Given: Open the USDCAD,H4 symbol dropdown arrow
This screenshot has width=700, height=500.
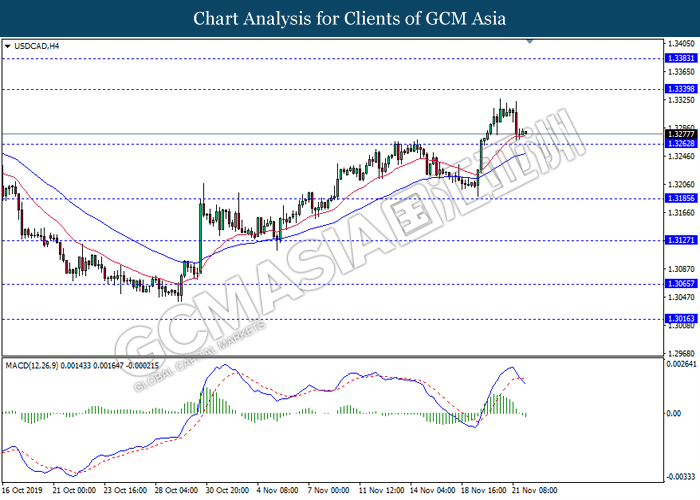Looking at the screenshot, I should pos(7,46).
